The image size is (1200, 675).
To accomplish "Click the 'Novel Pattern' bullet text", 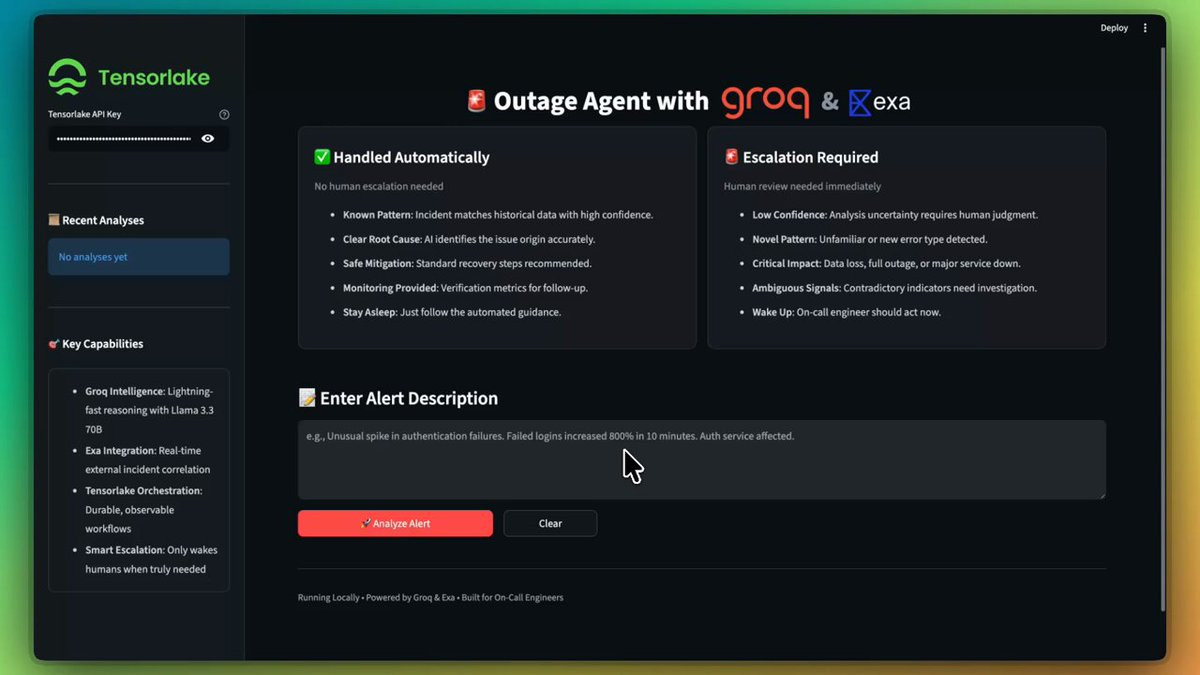I will [870, 239].
